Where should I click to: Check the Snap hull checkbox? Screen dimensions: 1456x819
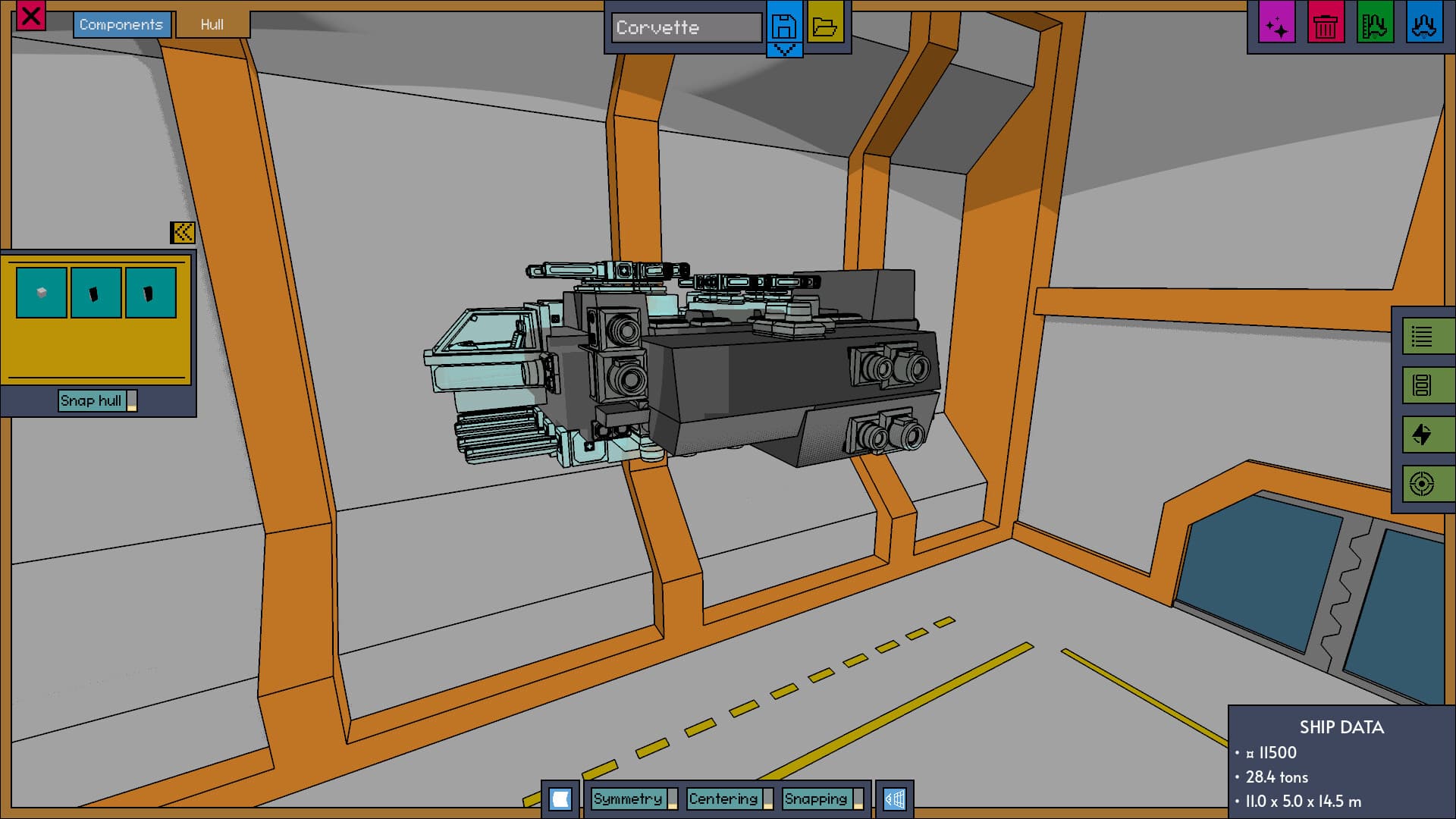tap(134, 401)
